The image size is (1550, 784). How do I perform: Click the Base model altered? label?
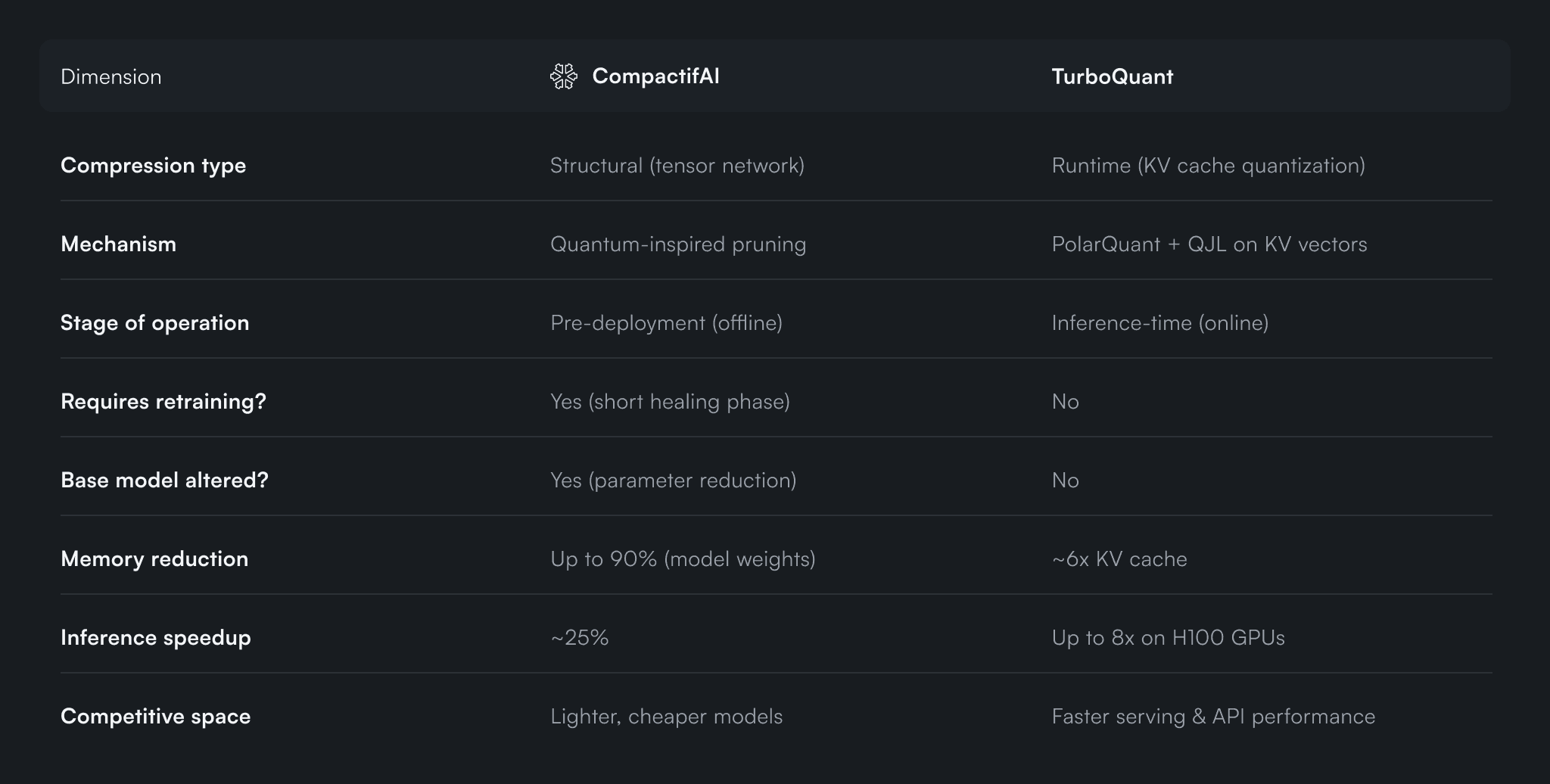pyautogui.click(x=164, y=481)
